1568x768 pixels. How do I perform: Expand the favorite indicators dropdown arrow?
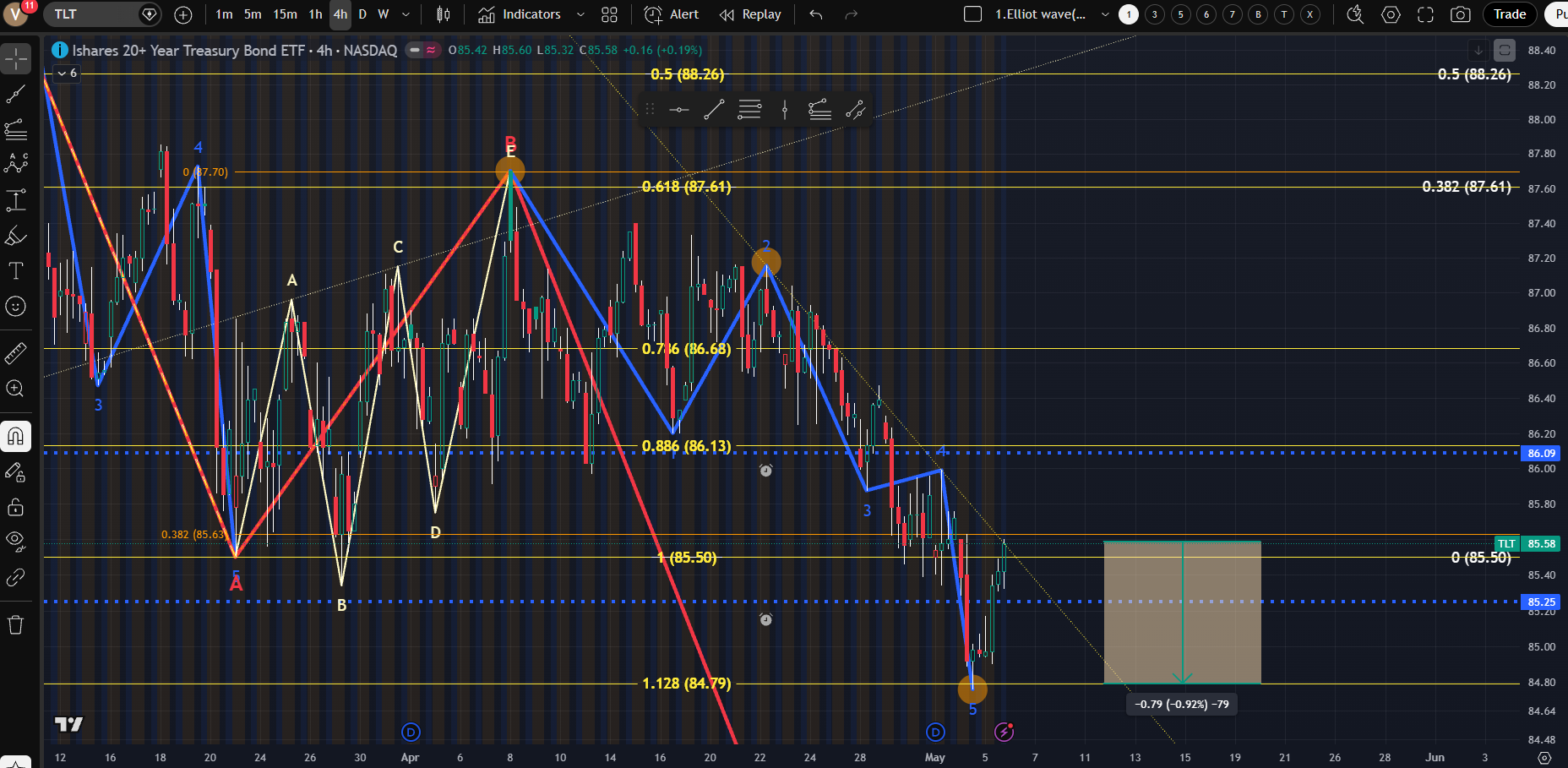(x=580, y=14)
